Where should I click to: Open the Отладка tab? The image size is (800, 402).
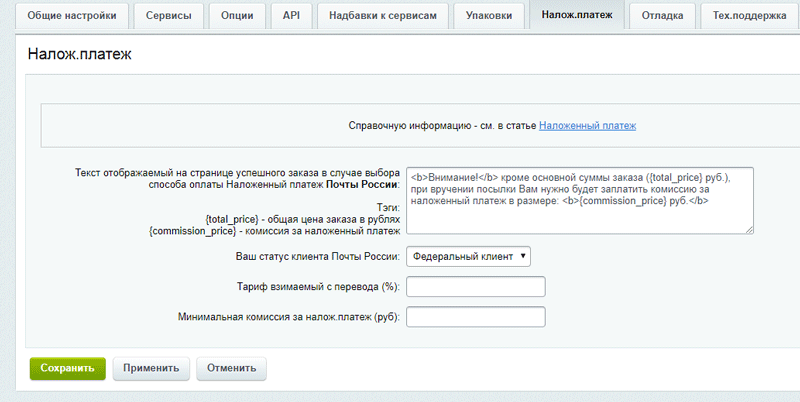click(x=663, y=16)
